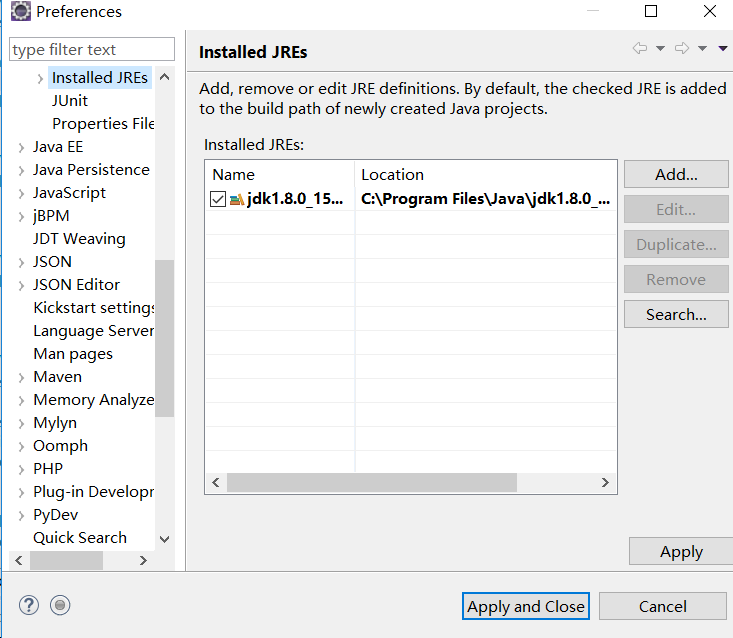Open the forward history dropdown arrow
Viewport: 733px width, 638px height.
tap(702, 48)
